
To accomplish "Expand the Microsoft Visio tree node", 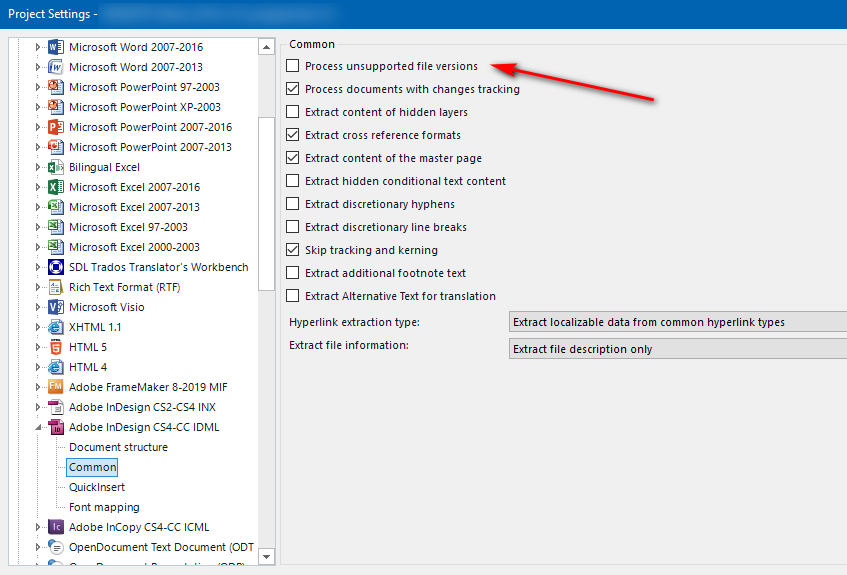I will 38,307.
